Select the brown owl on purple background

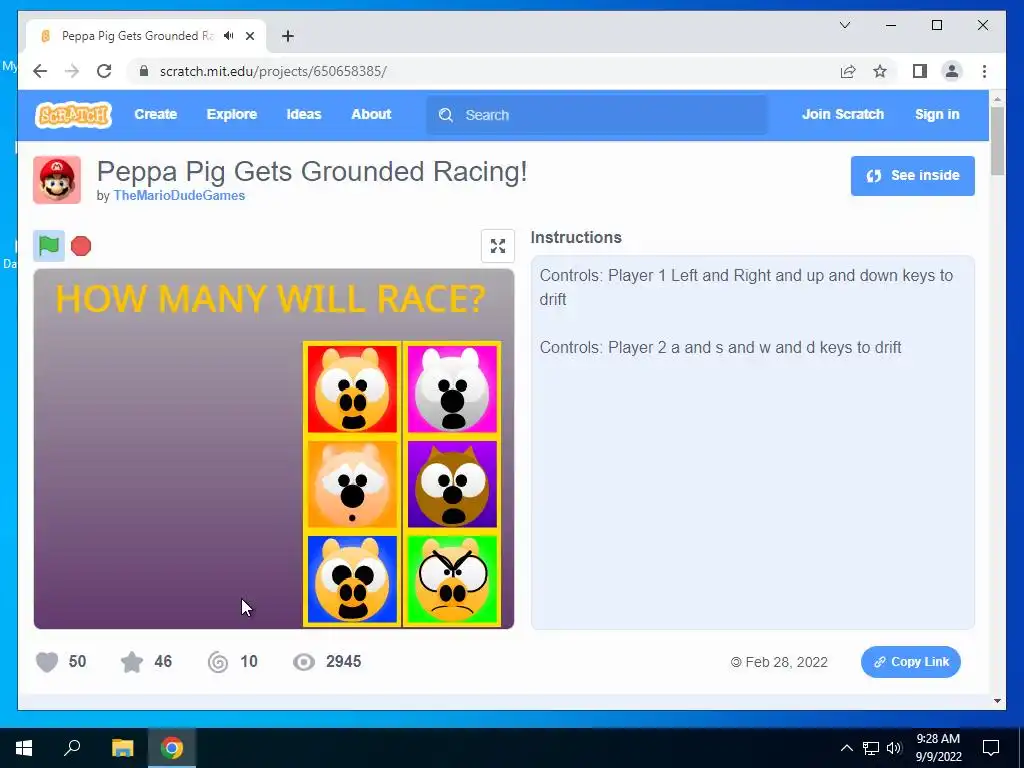pos(452,484)
